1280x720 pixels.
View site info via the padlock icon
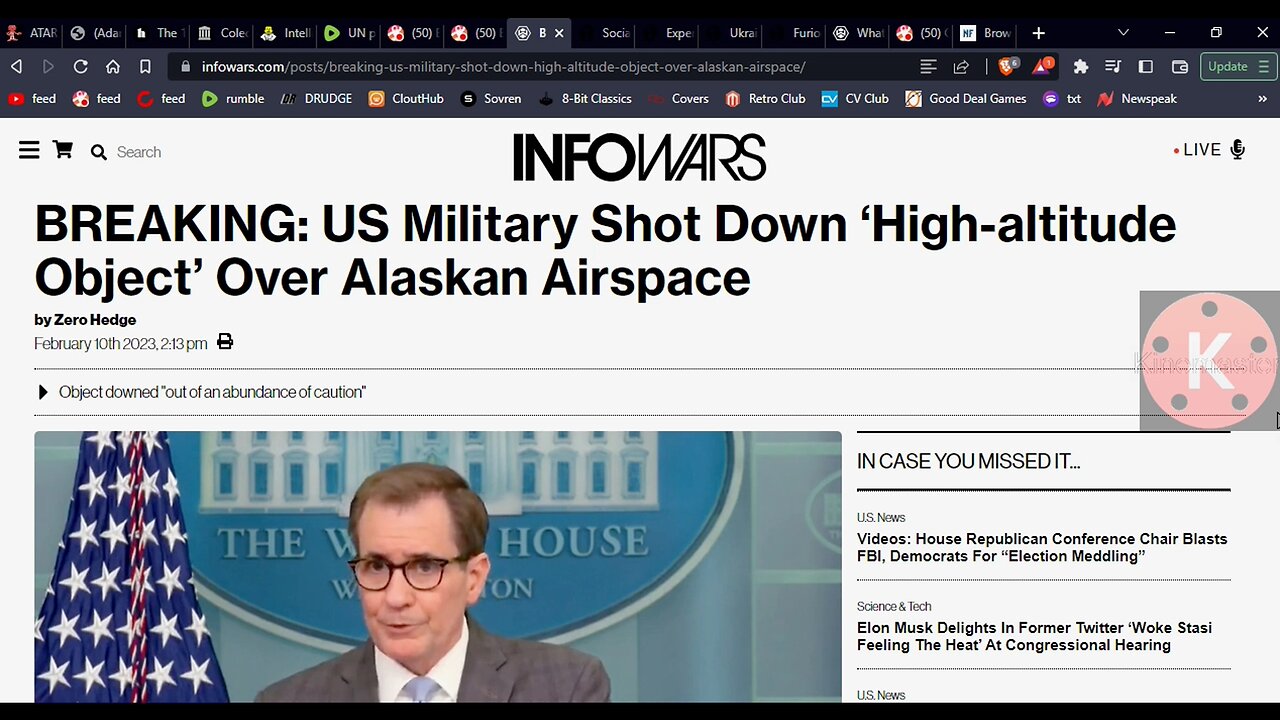pos(186,67)
